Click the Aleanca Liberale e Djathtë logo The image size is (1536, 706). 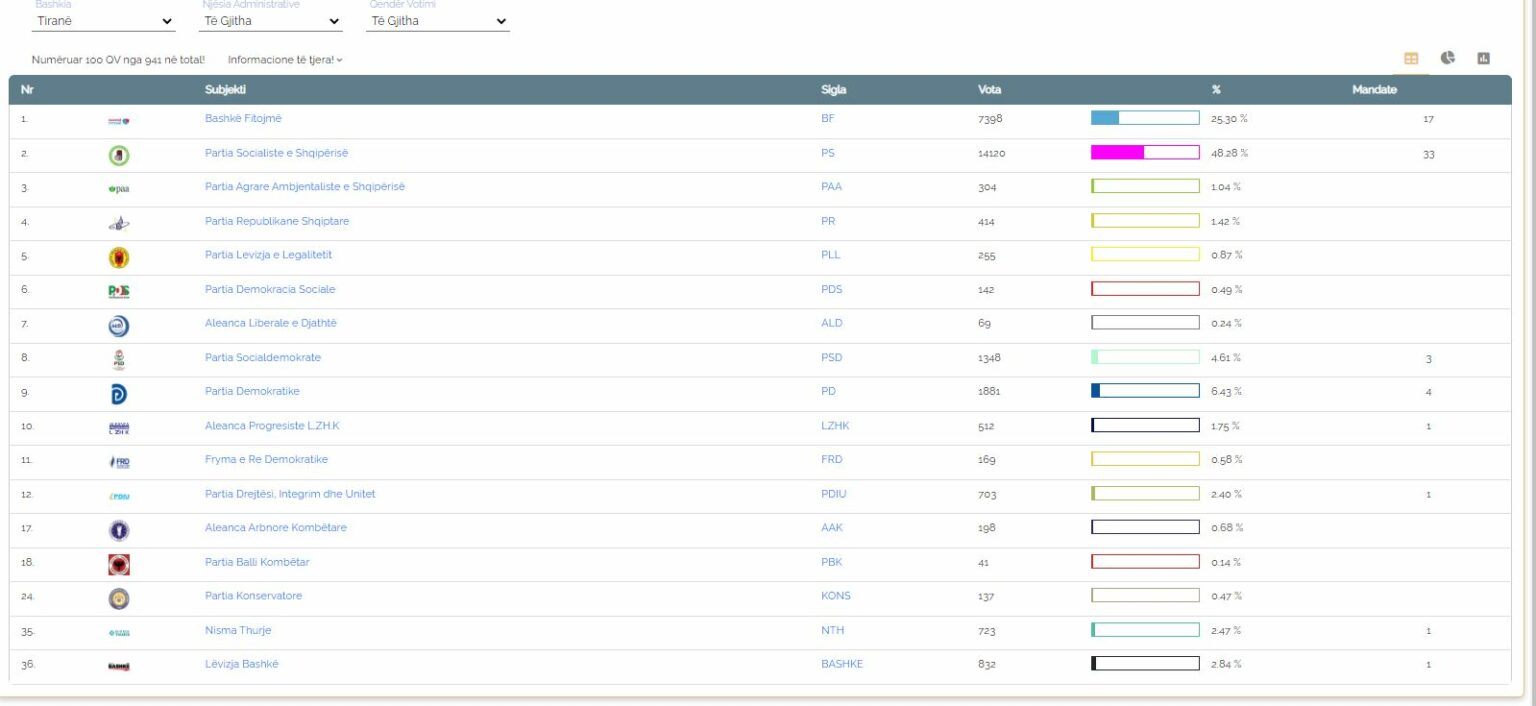click(119, 325)
